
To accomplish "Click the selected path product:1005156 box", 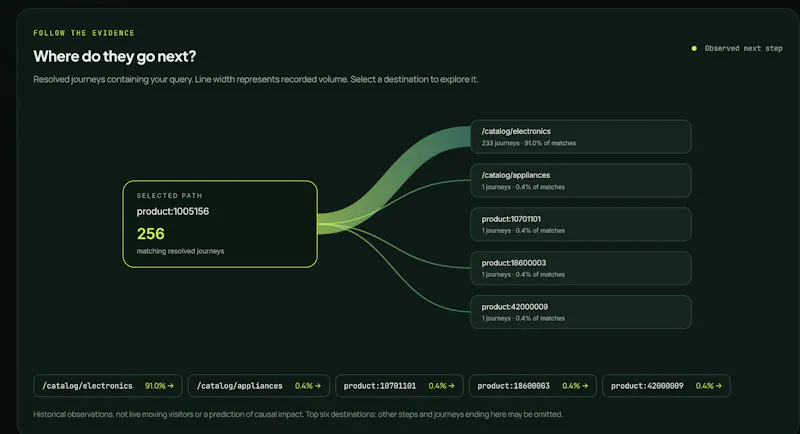I will [220, 224].
